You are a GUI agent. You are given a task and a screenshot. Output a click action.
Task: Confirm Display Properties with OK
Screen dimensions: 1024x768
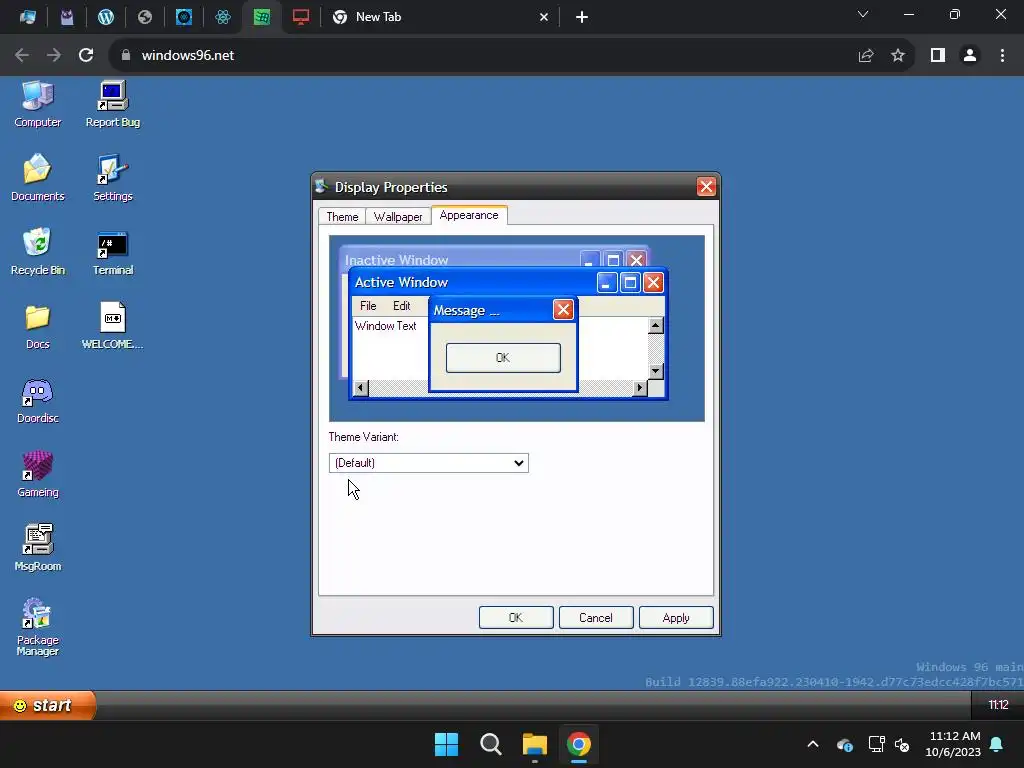pos(516,618)
